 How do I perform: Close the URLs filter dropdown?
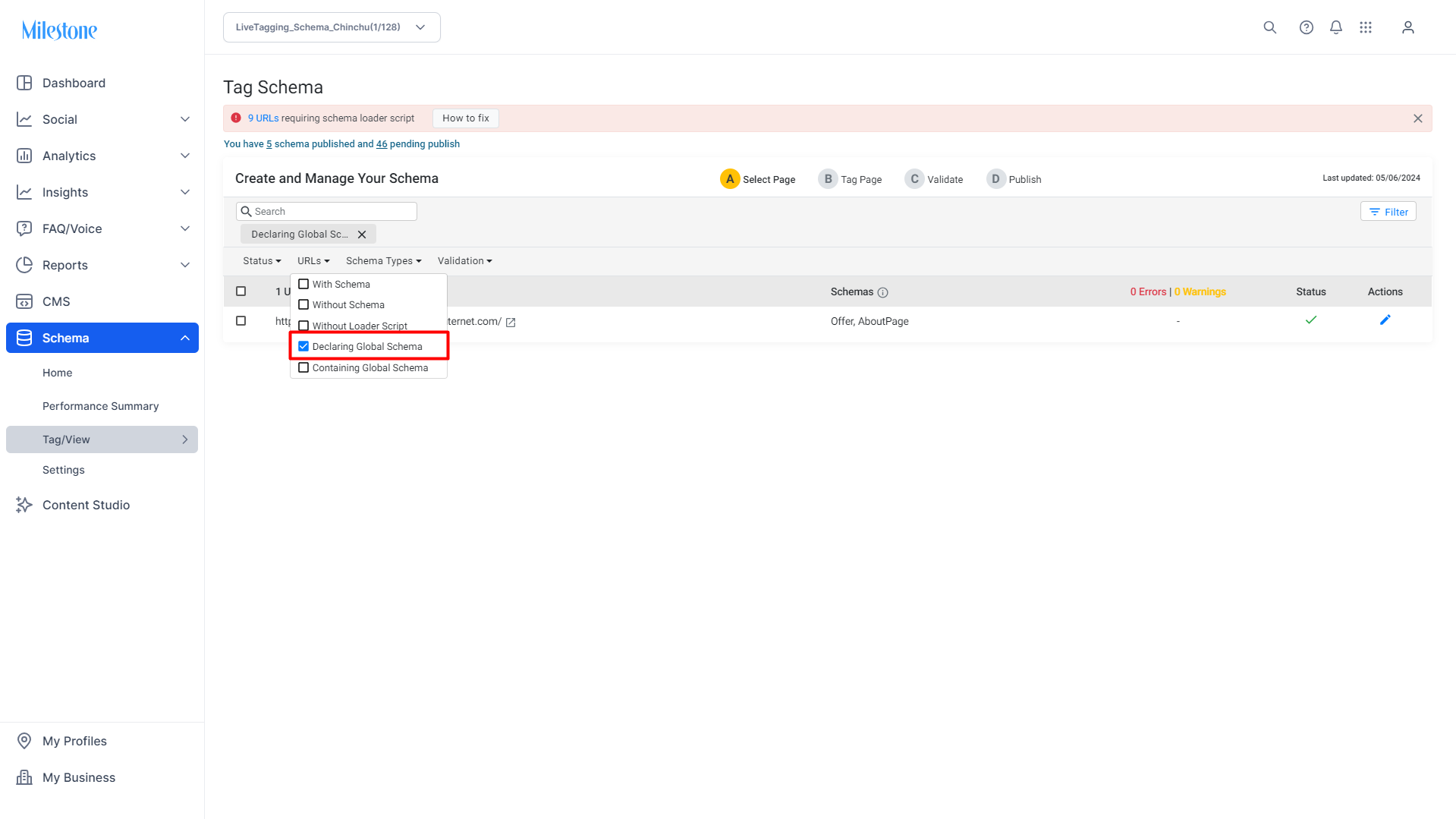point(313,261)
